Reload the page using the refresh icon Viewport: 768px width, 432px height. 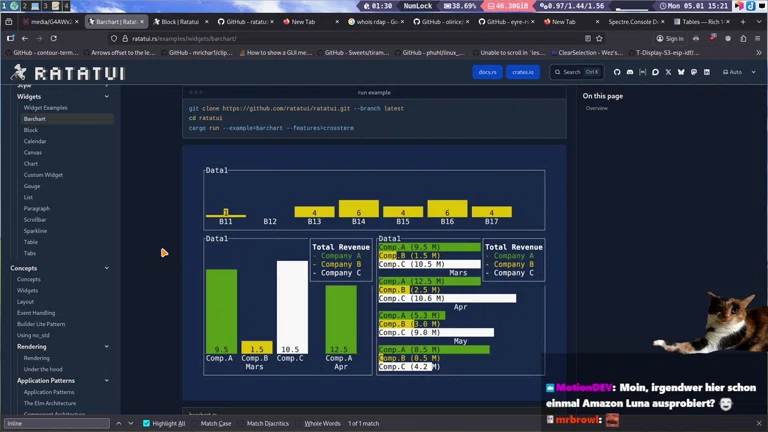tap(54, 39)
